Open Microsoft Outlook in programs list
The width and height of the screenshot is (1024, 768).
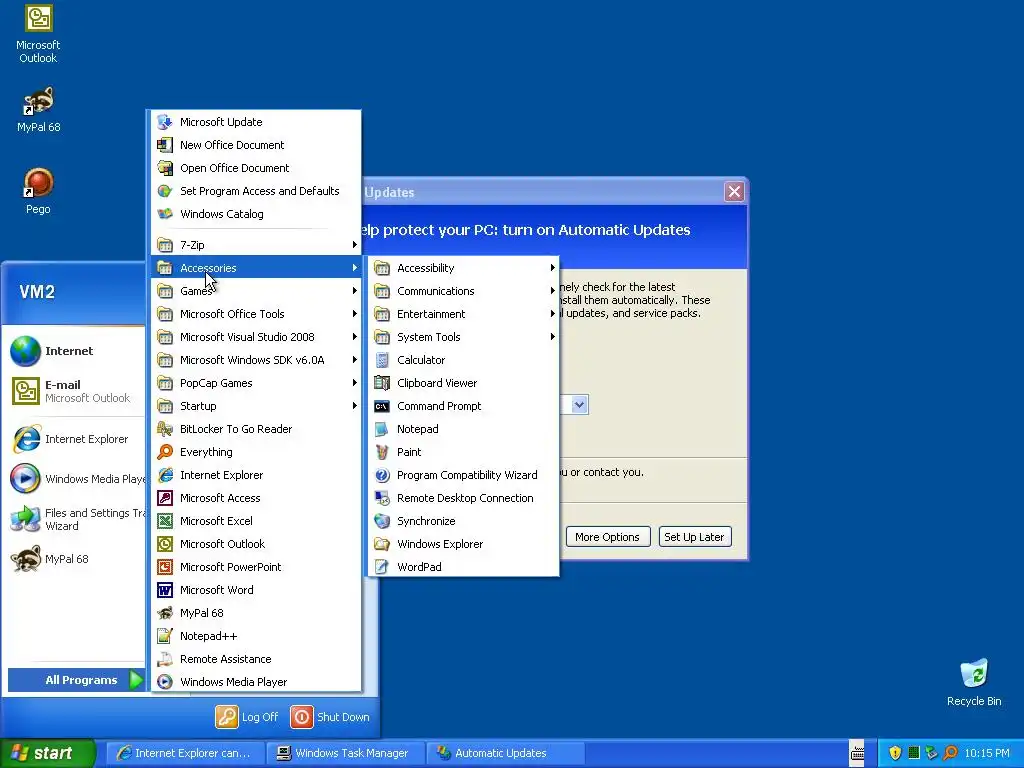(x=256, y=543)
